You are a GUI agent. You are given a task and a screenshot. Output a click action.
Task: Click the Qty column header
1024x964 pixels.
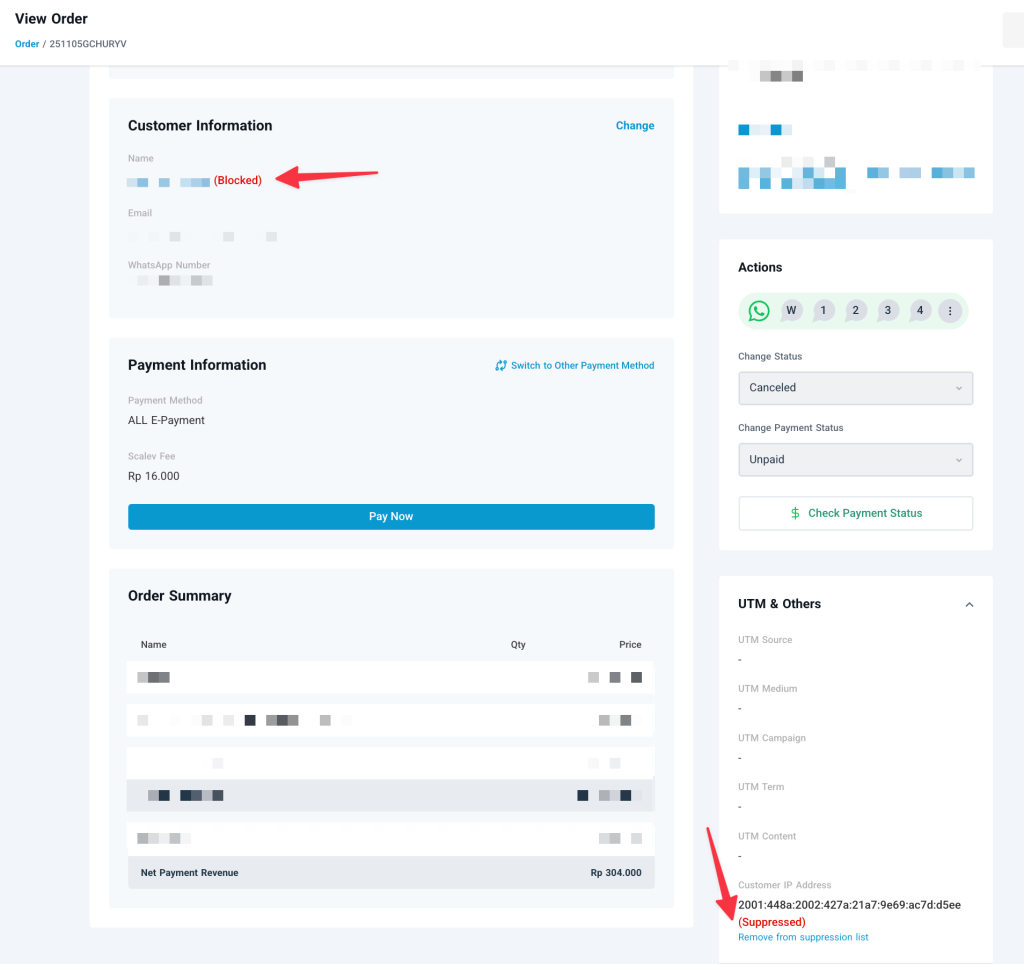(x=518, y=645)
